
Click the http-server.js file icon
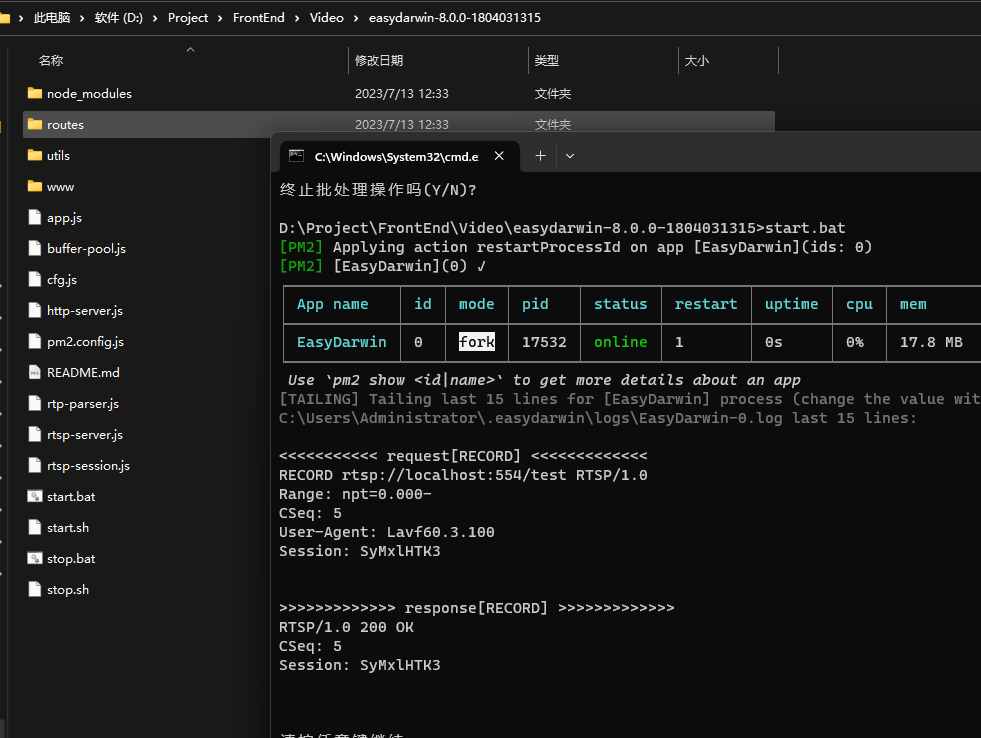[35, 310]
